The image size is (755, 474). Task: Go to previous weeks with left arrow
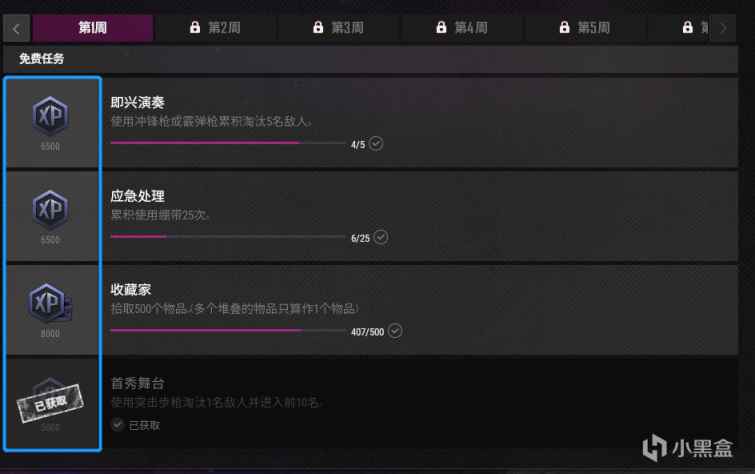point(16,28)
